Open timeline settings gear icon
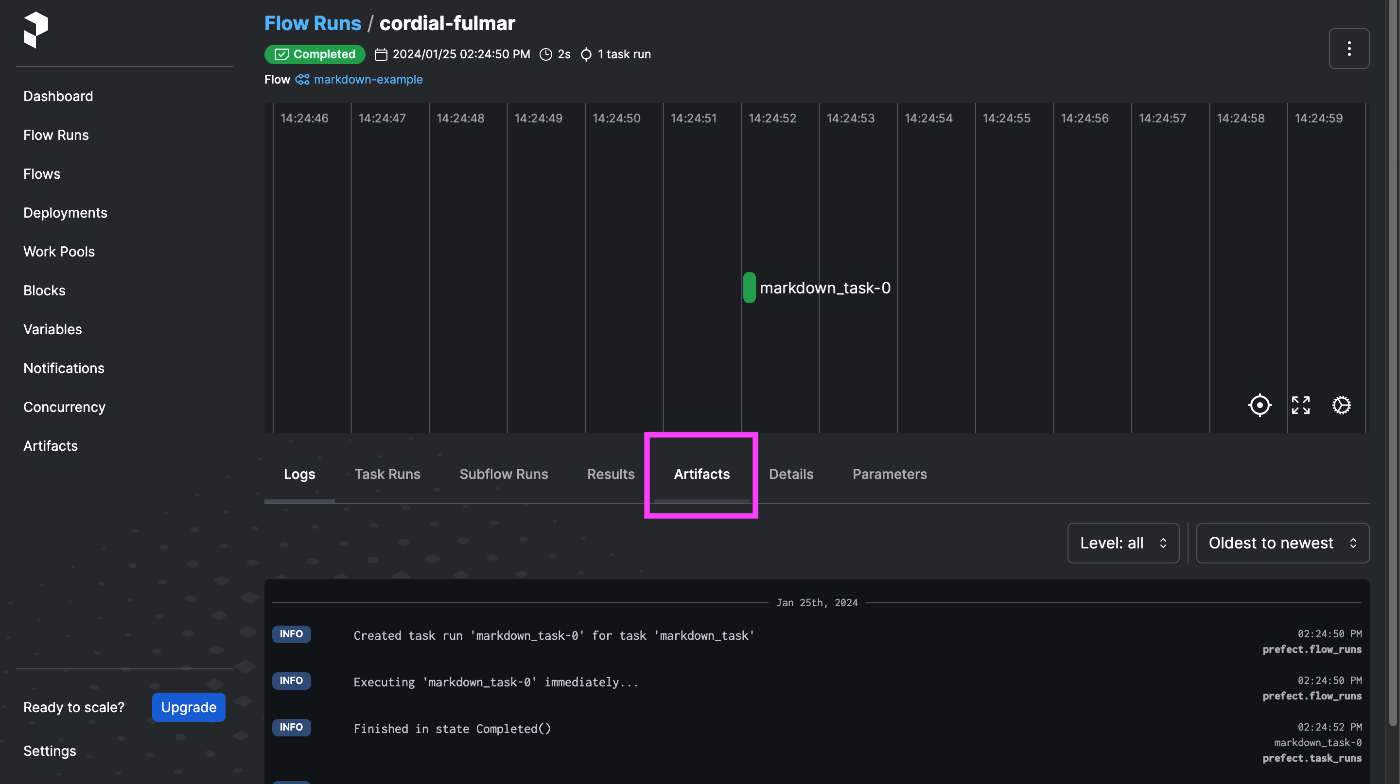The height and width of the screenshot is (784, 1400). pyautogui.click(x=1342, y=405)
